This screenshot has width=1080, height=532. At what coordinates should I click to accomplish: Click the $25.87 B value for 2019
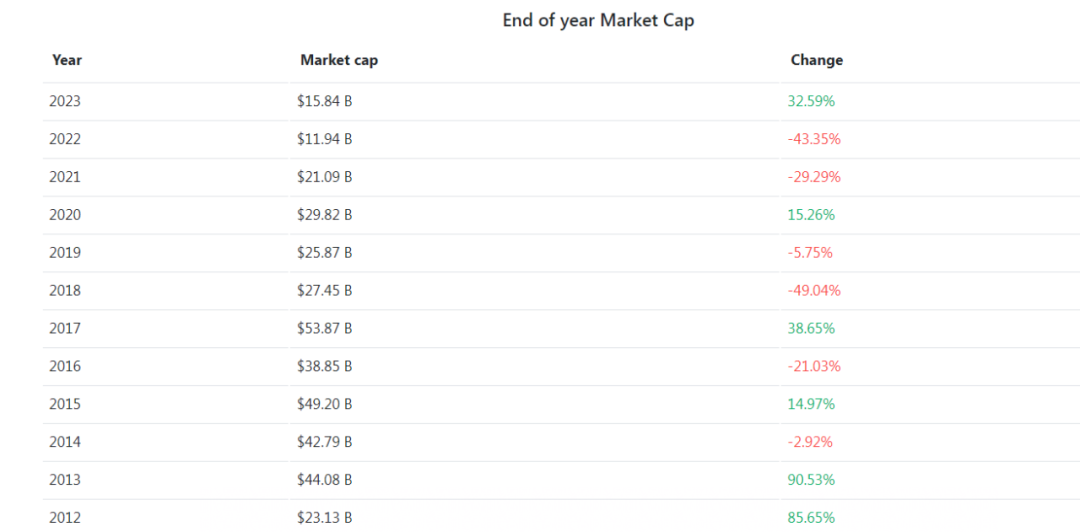pyautogui.click(x=324, y=253)
